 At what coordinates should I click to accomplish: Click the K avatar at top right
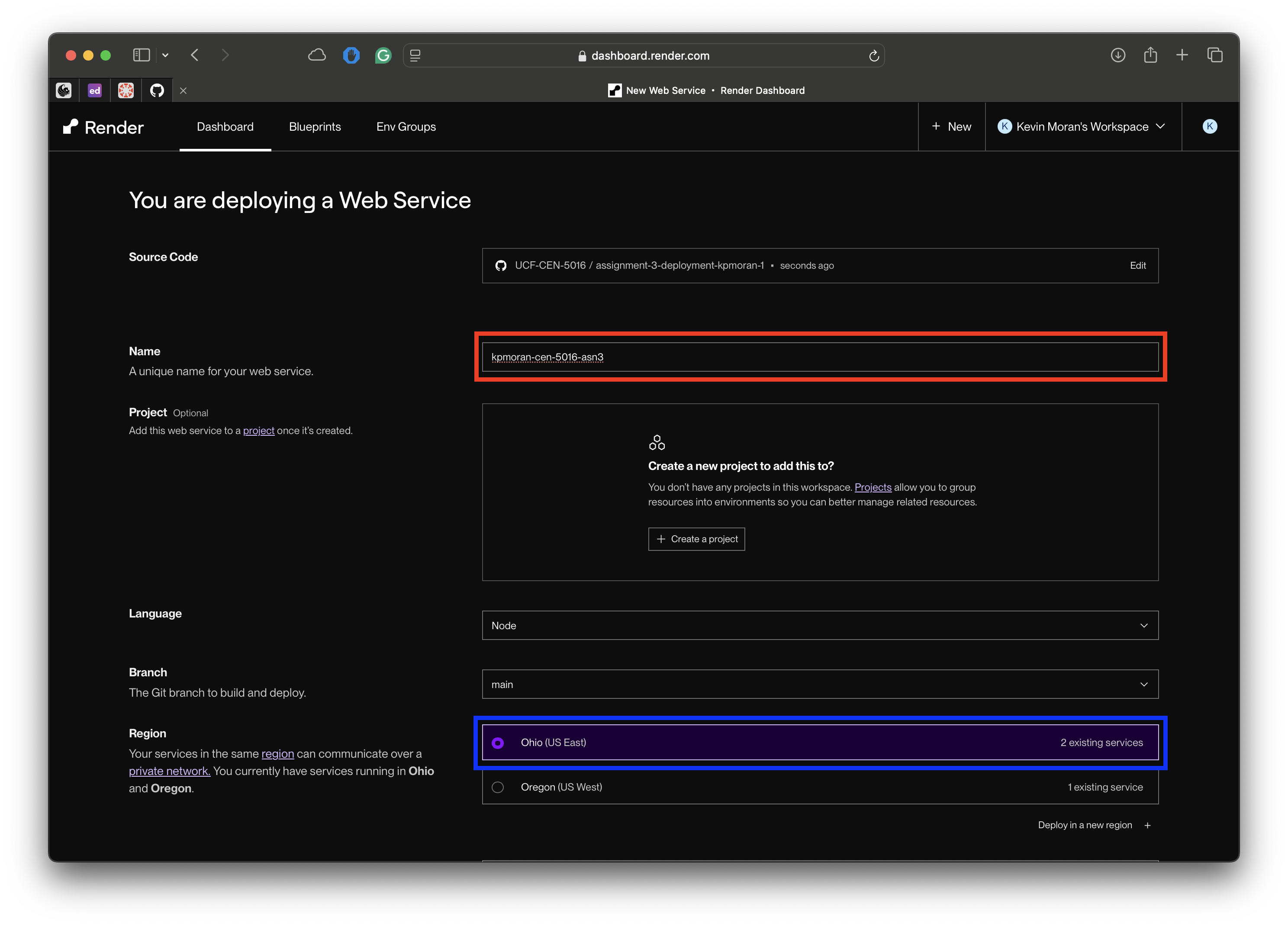coord(1210,127)
